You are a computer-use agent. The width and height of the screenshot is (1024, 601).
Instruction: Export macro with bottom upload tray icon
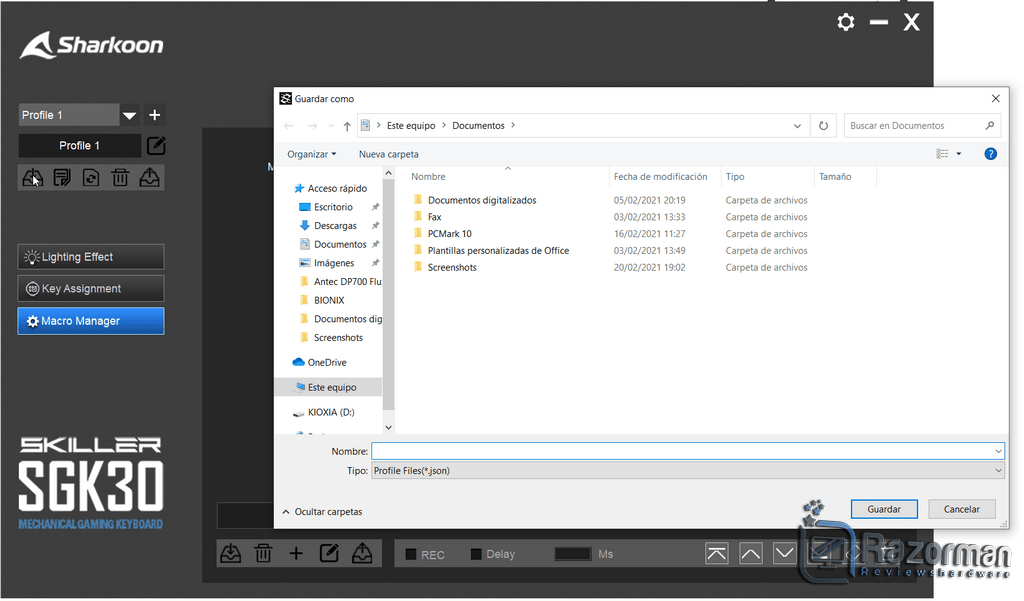(362, 554)
